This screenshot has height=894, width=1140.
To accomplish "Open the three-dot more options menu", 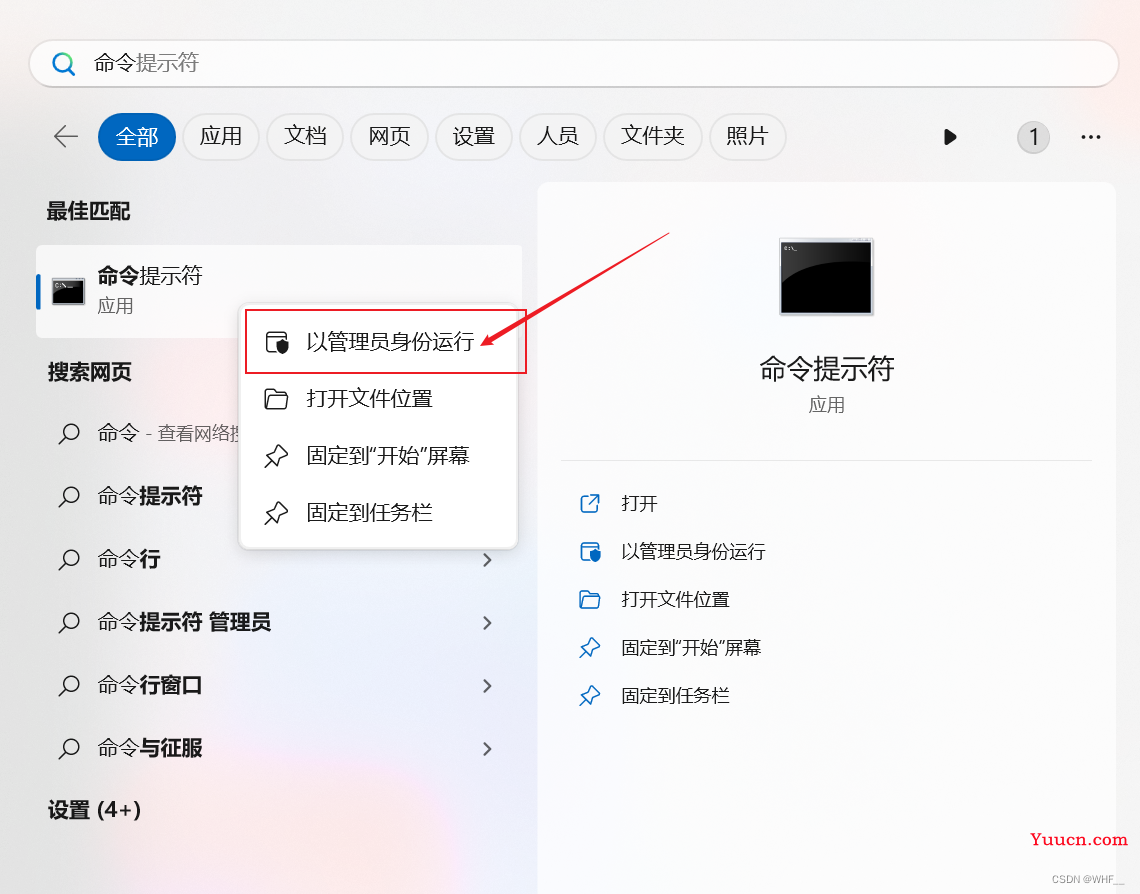I will point(1091,137).
